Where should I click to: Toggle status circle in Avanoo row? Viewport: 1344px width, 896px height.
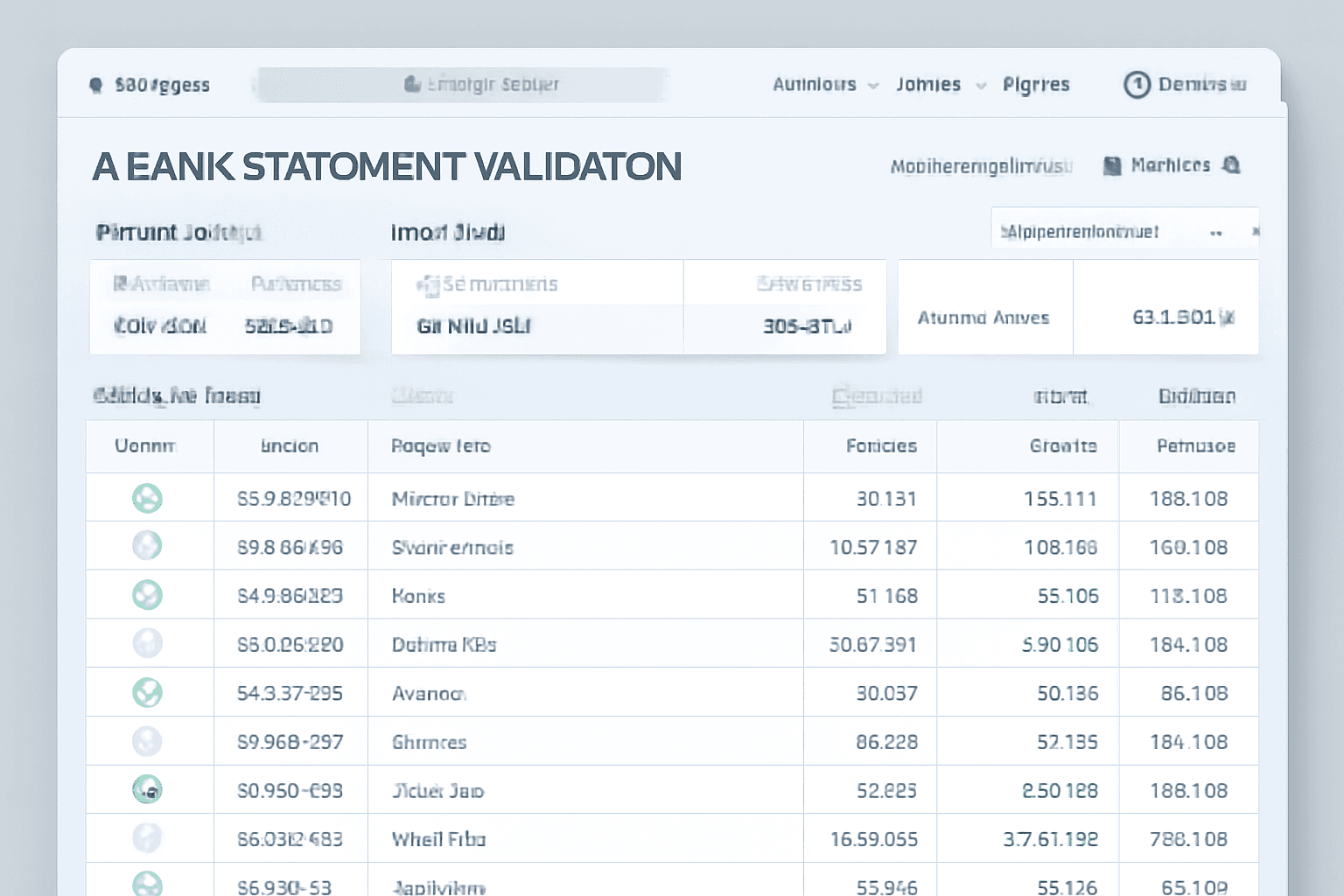coord(147,692)
